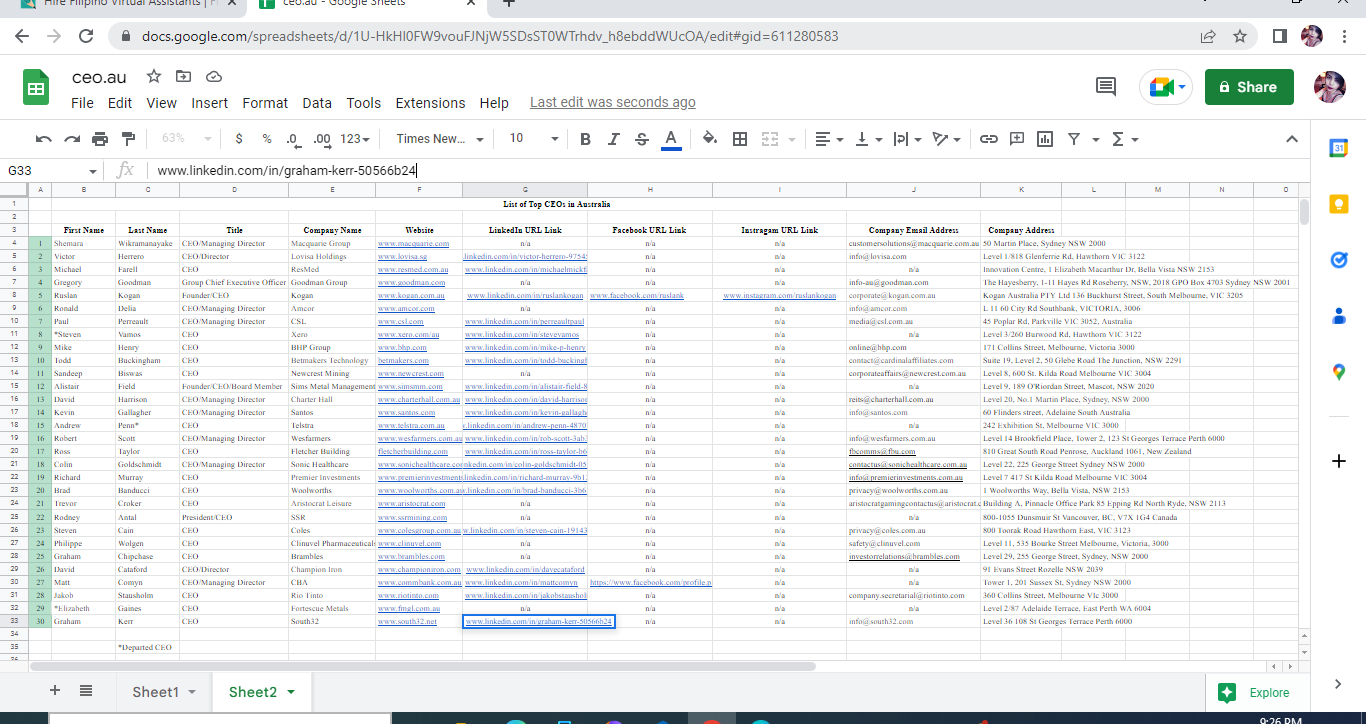
Task: Click the Sheet2 tab
Action: (x=261, y=692)
